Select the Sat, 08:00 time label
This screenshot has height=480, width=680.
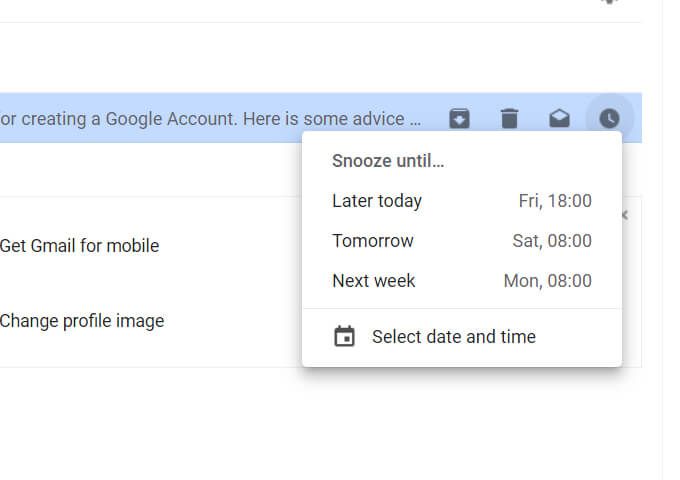[x=552, y=241]
